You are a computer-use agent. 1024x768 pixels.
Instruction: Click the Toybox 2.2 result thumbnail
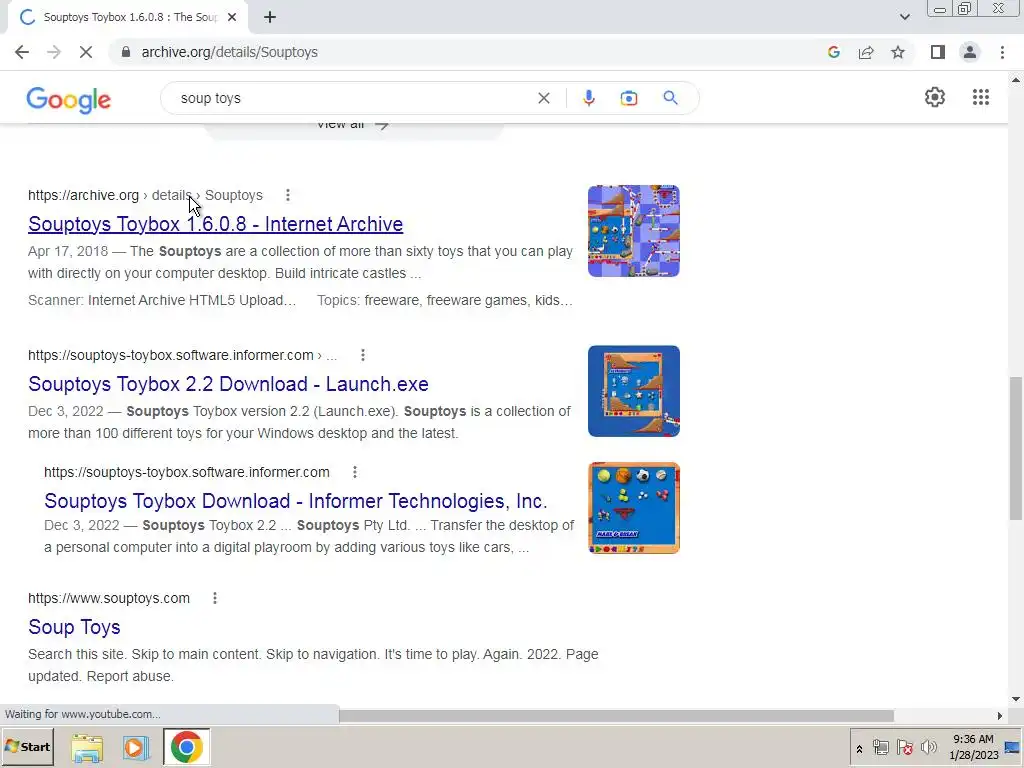pos(633,391)
